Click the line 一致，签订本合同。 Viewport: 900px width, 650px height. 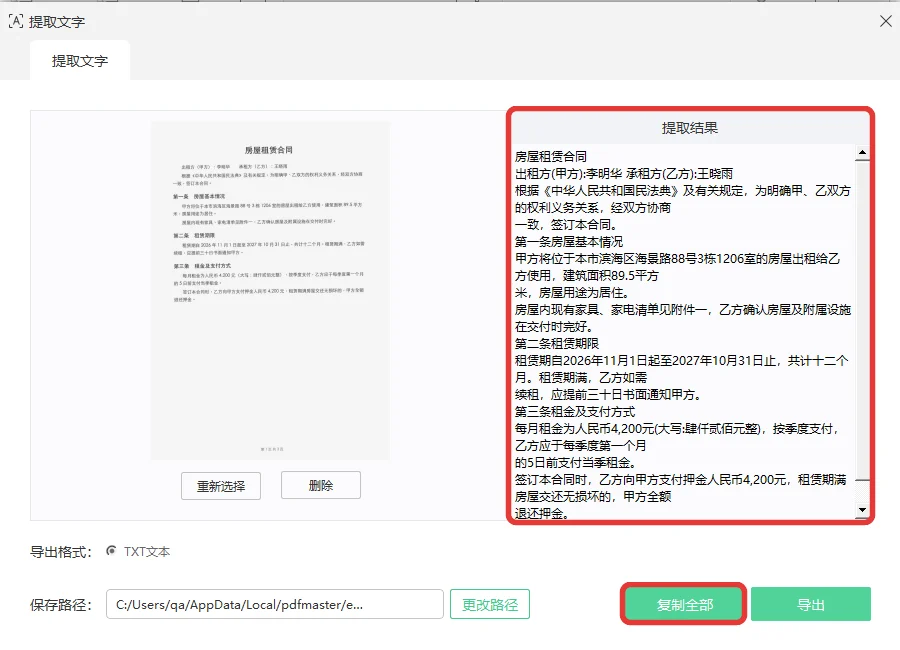(x=566, y=225)
